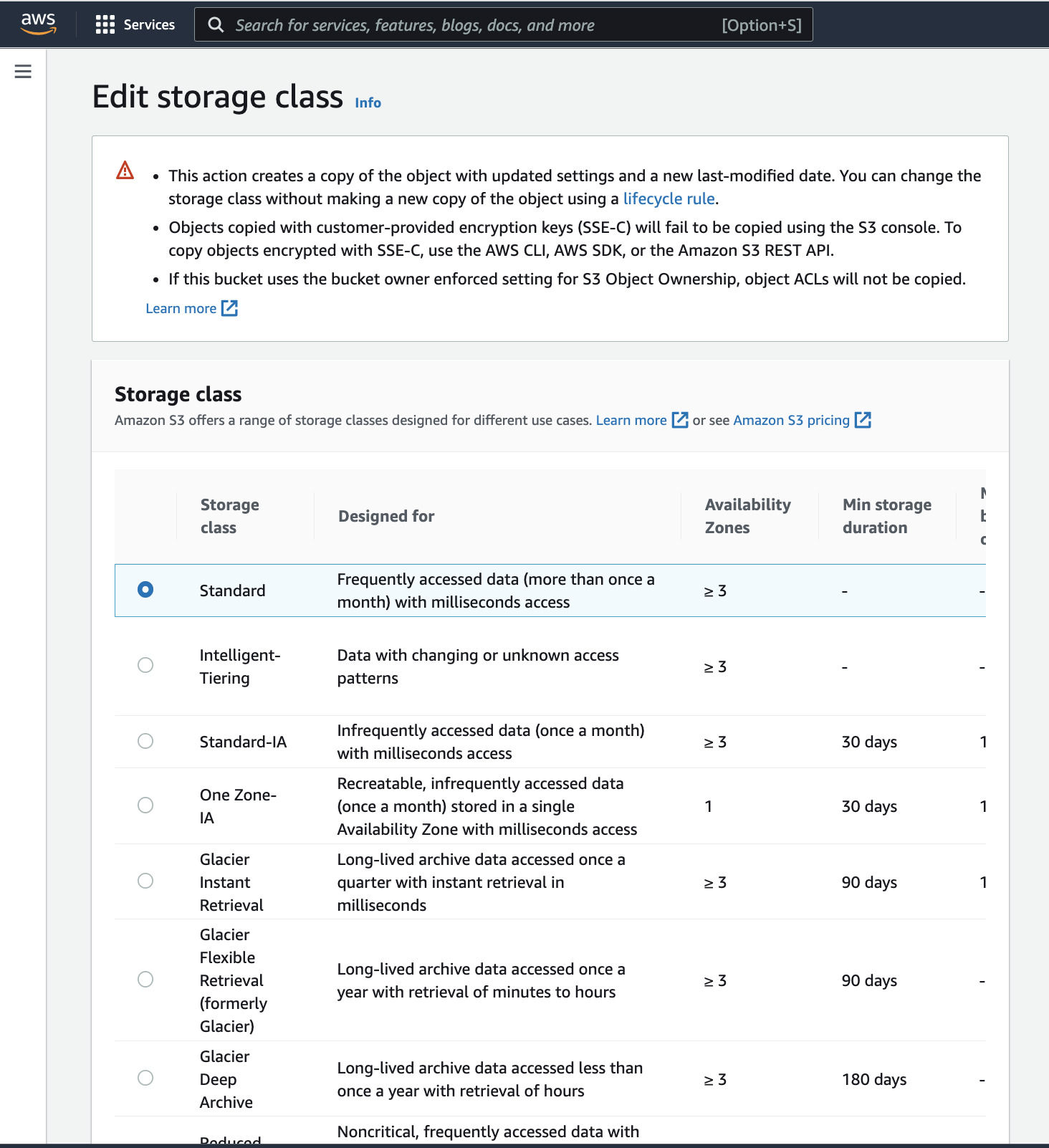The width and height of the screenshot is (1049, 1148).
Task: Click the red warning triangle icon
Action: click(x=125, y=171)
